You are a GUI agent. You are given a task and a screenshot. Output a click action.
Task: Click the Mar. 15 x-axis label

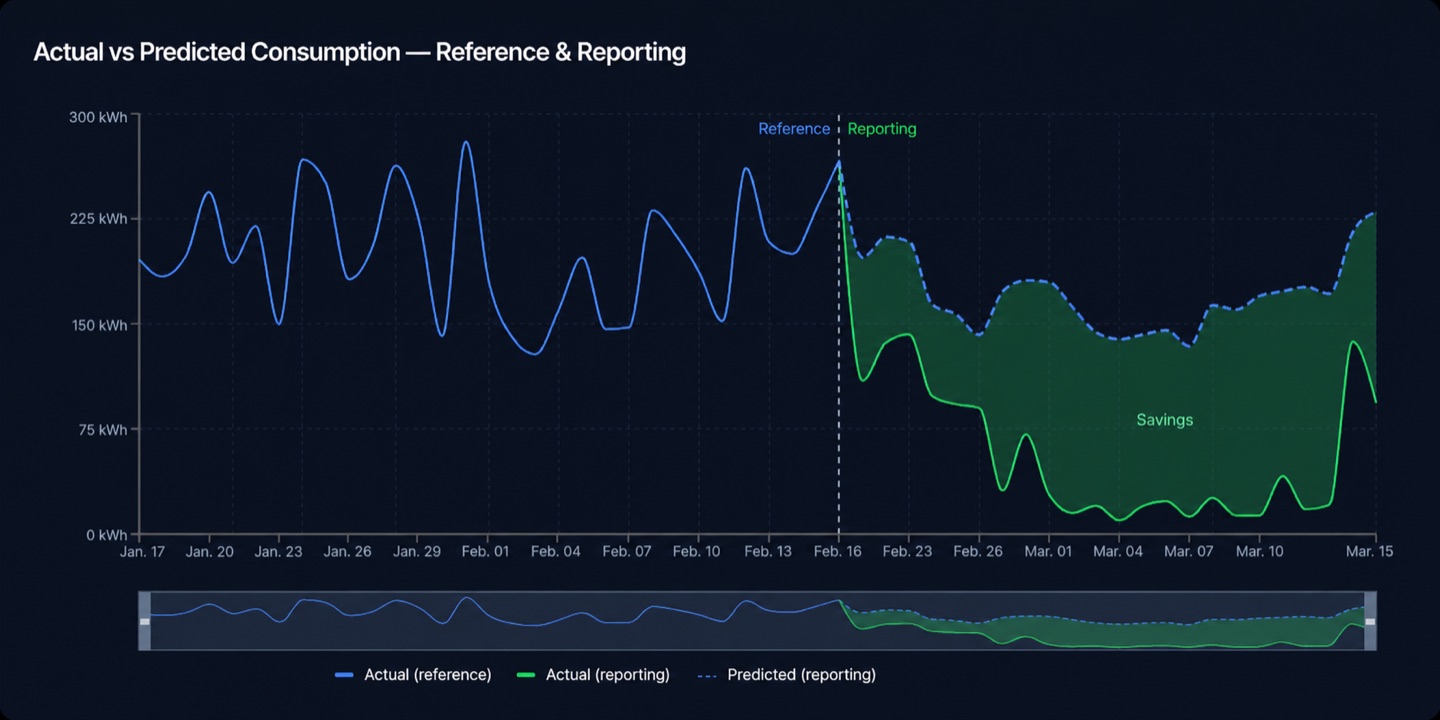(1369, 552)
